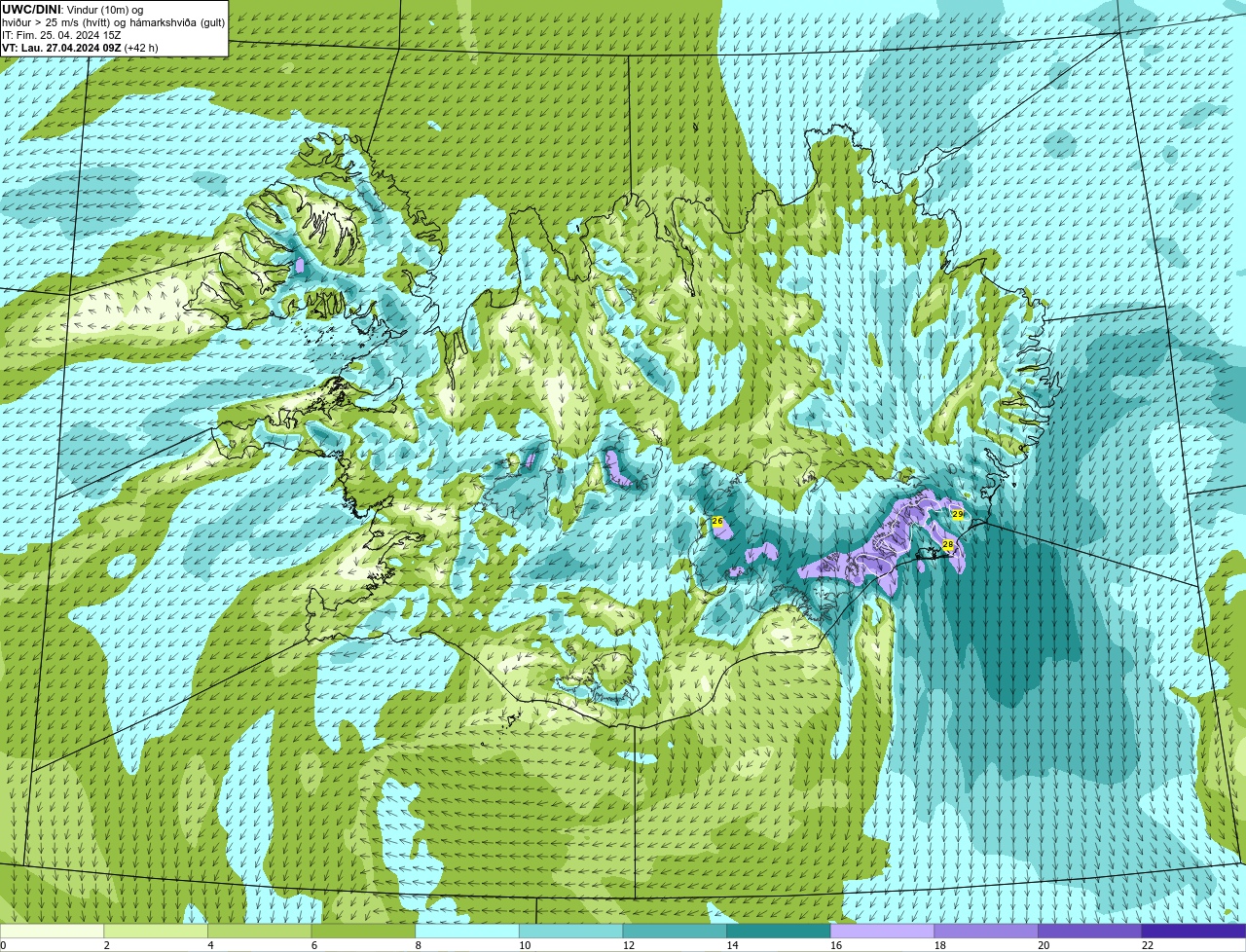The width and height of the screenshot is (1246, 952).
Task: Click the scale value 4 on the color bar
Action: click(210, 945)
